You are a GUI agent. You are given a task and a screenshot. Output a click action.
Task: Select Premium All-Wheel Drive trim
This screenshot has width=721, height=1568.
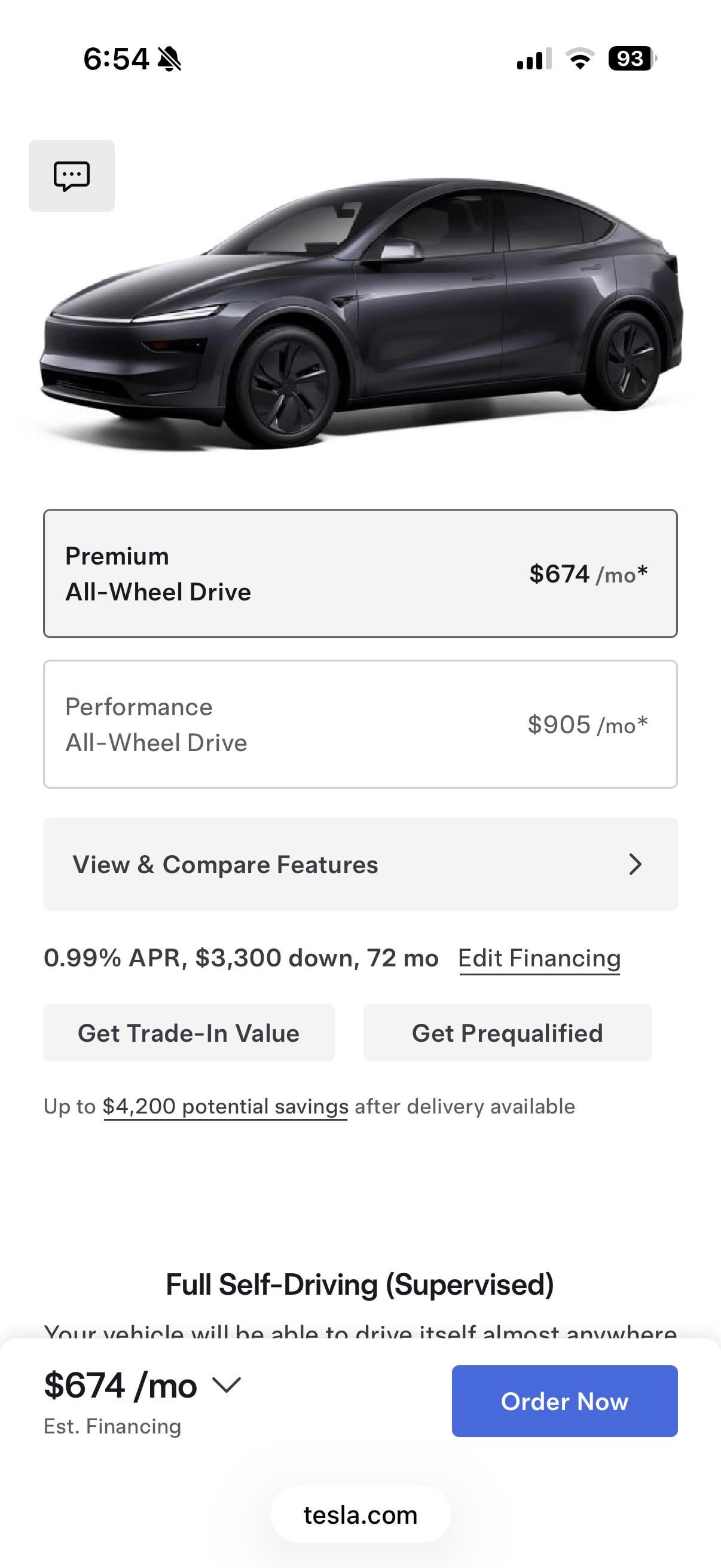click(x=360, y=573)
